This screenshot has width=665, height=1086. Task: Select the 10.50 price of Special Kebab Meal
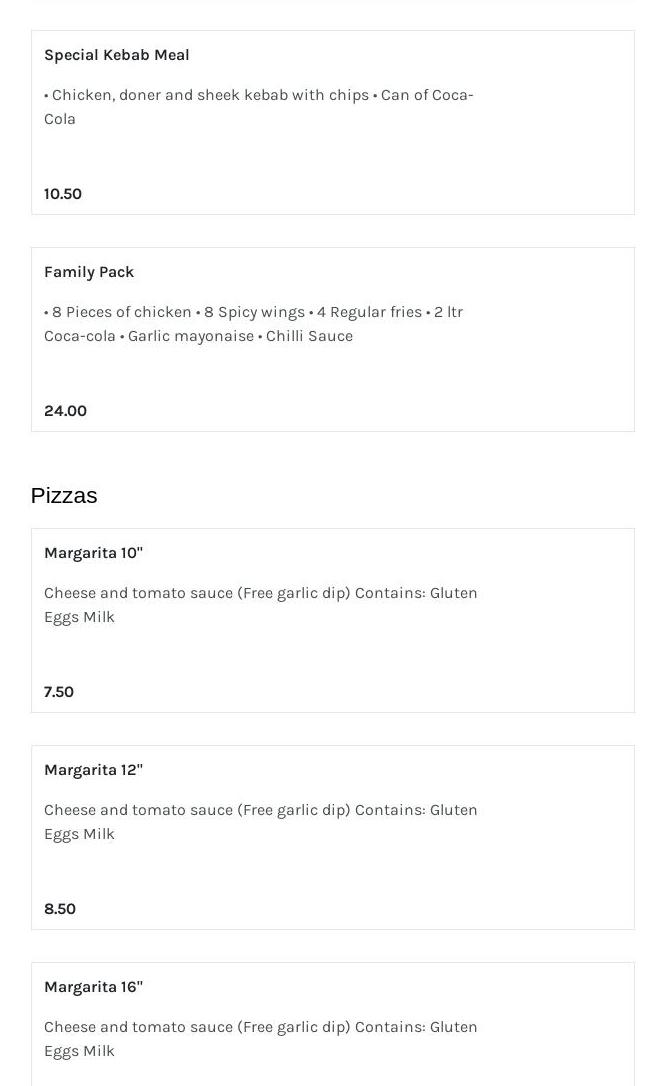point(63,194)
